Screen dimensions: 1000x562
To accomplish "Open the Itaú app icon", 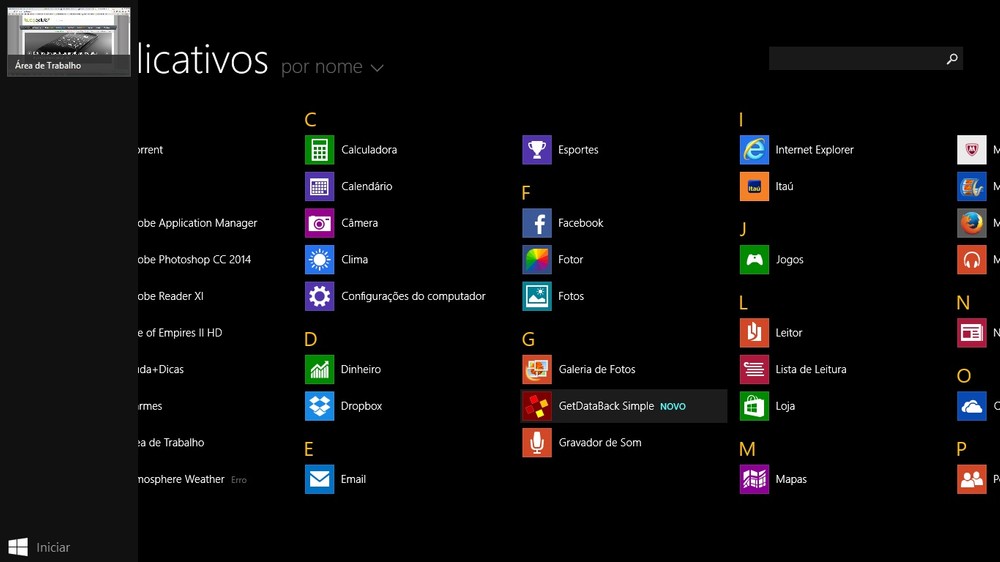I will (754, 187).
